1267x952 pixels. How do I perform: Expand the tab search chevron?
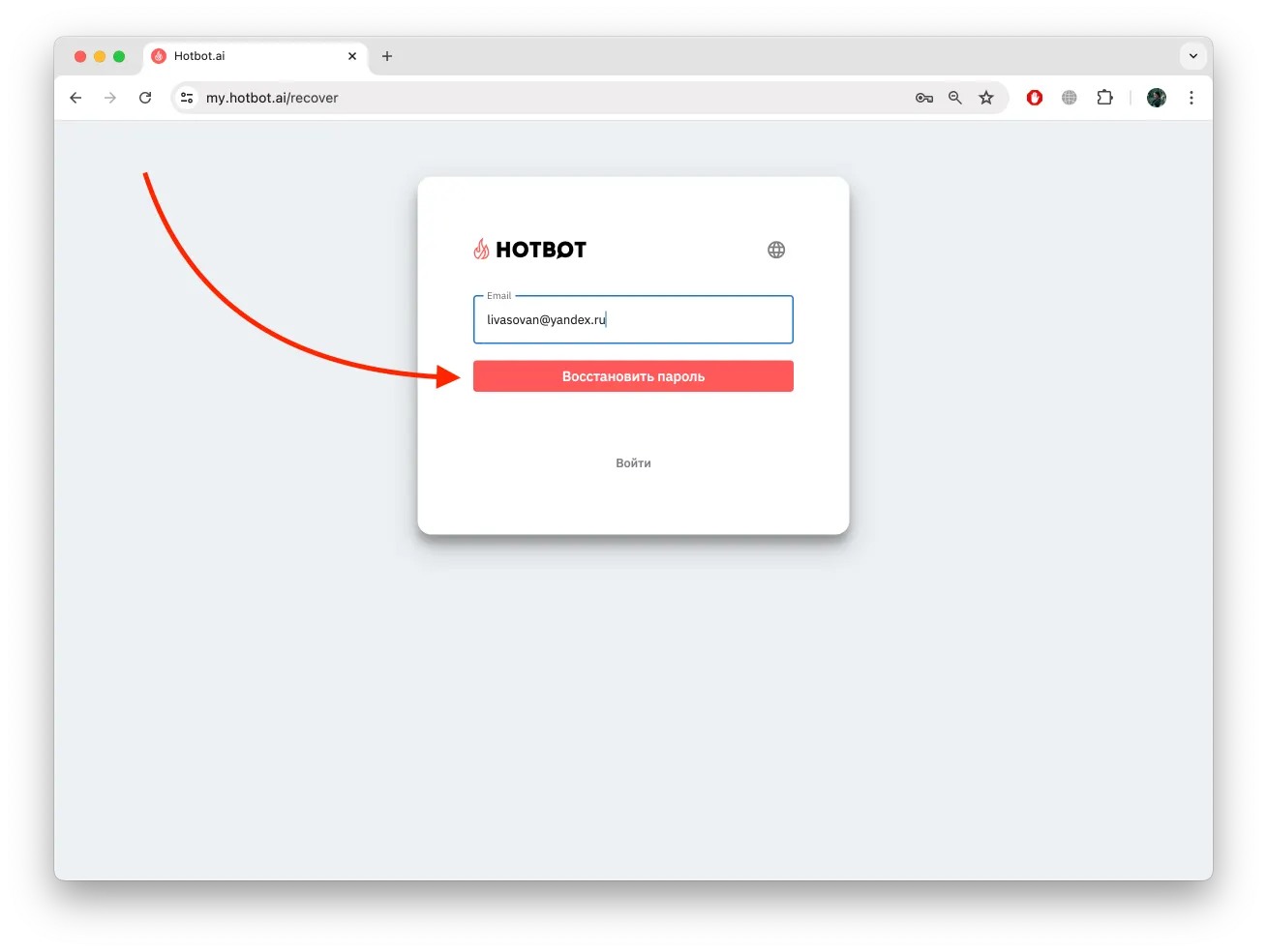click(1193, 56)
